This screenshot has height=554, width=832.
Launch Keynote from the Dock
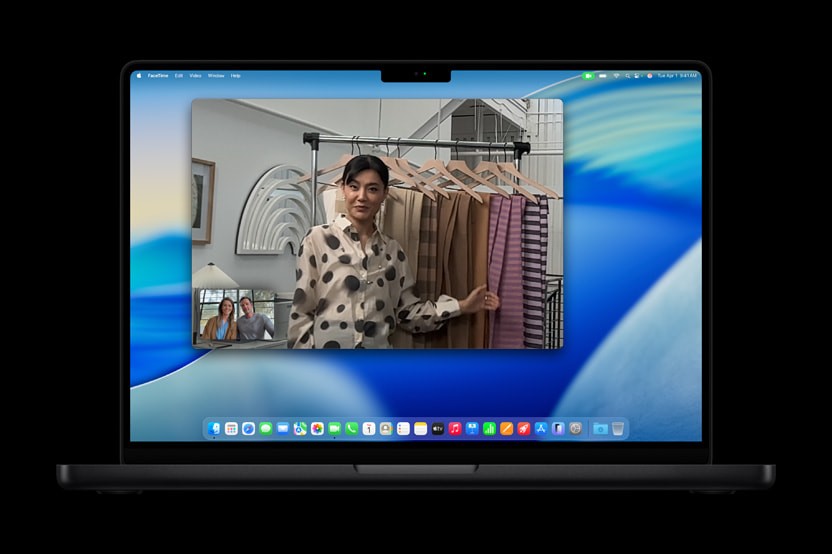(x=472, y=429)
